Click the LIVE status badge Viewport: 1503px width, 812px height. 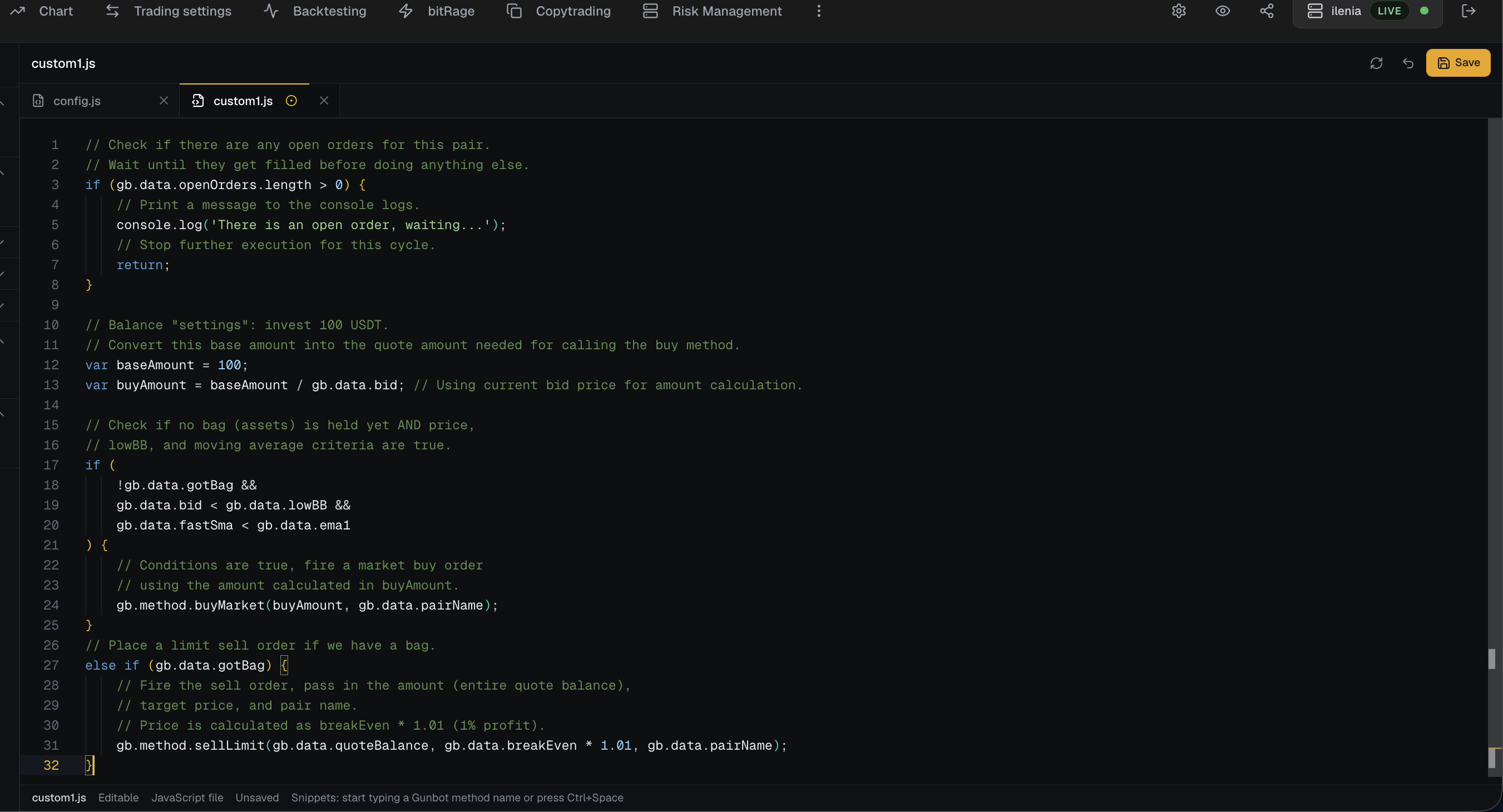click(1389, 11)
